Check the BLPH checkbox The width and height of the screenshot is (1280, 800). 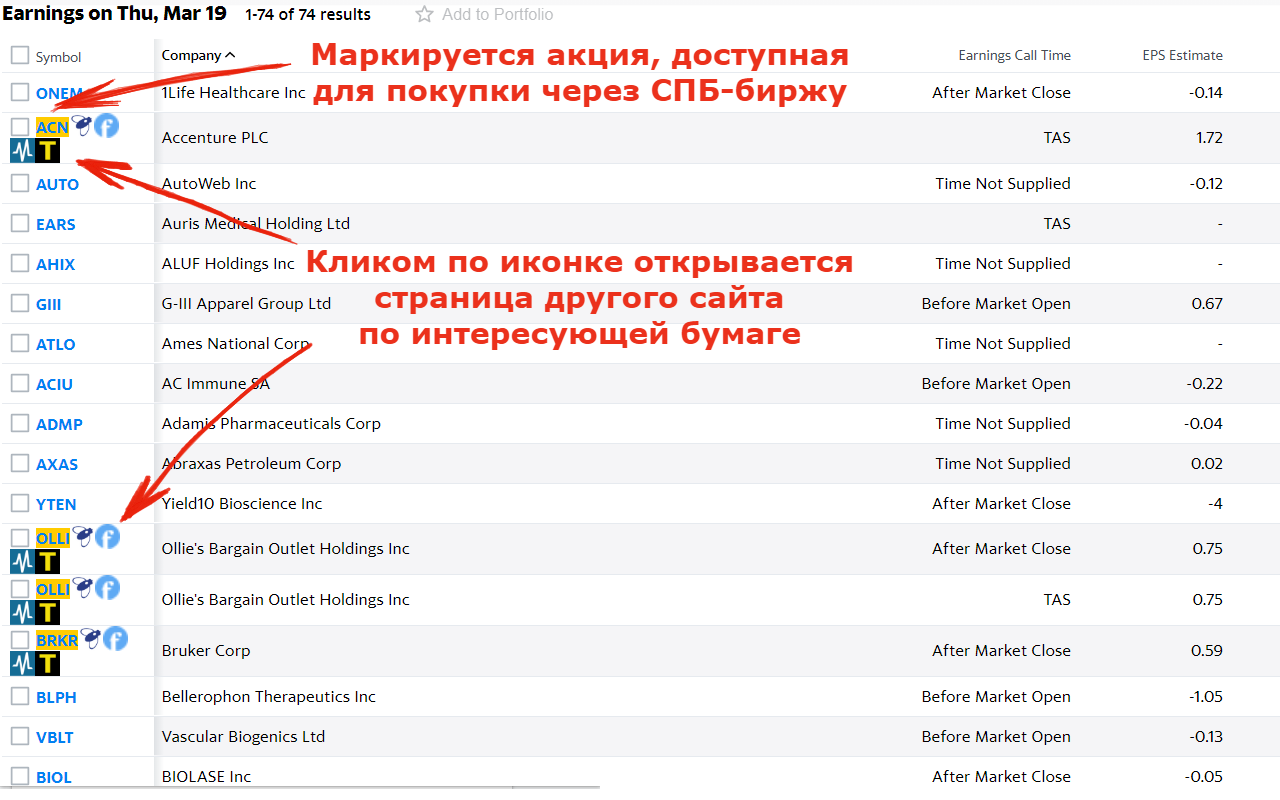tap(20, 696)
